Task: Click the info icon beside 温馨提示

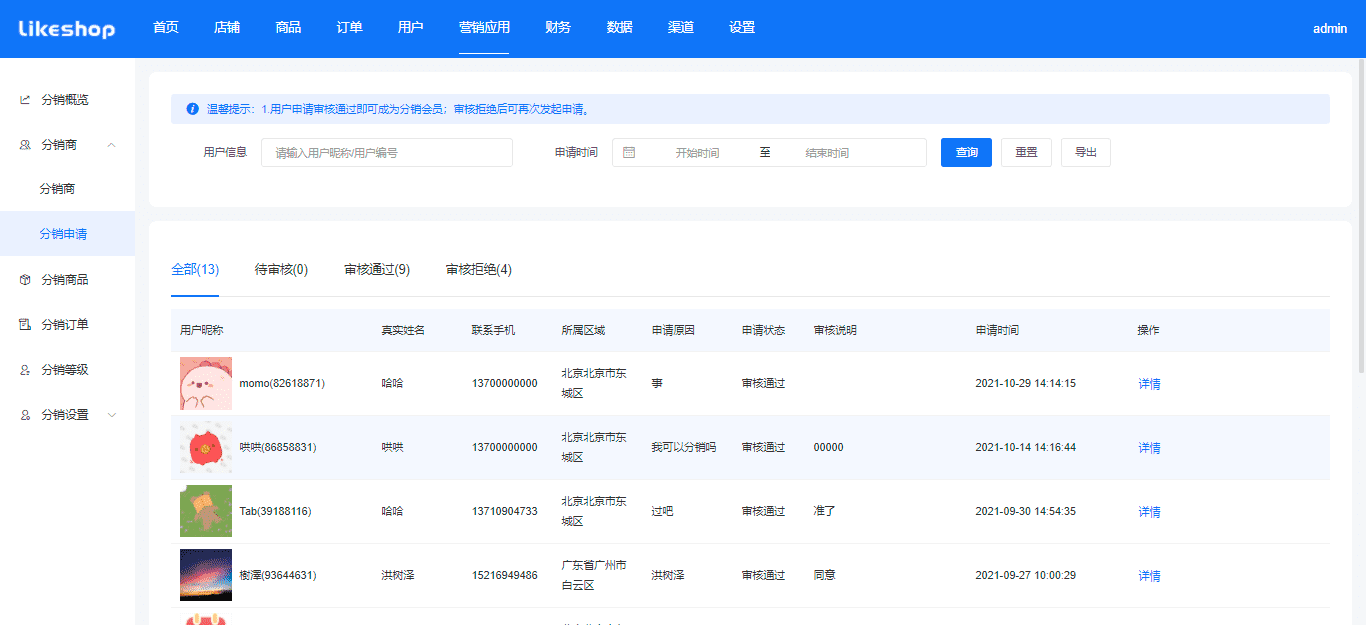Action: coord(192,109)
